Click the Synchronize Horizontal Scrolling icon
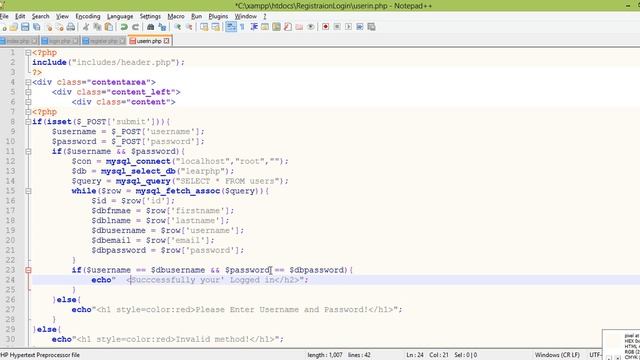 215,27
